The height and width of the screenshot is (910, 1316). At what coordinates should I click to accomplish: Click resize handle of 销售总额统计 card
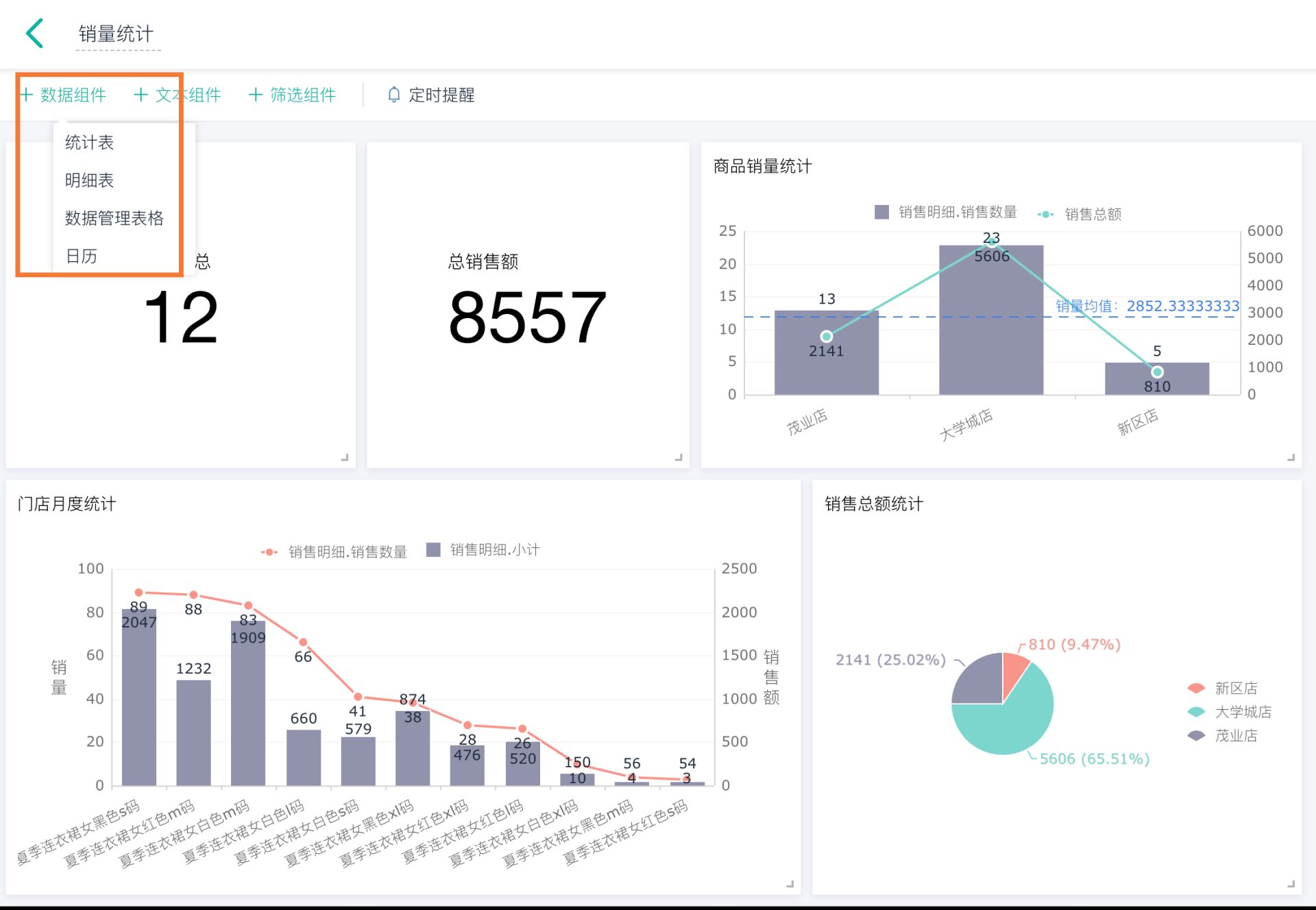point(1291,885)
